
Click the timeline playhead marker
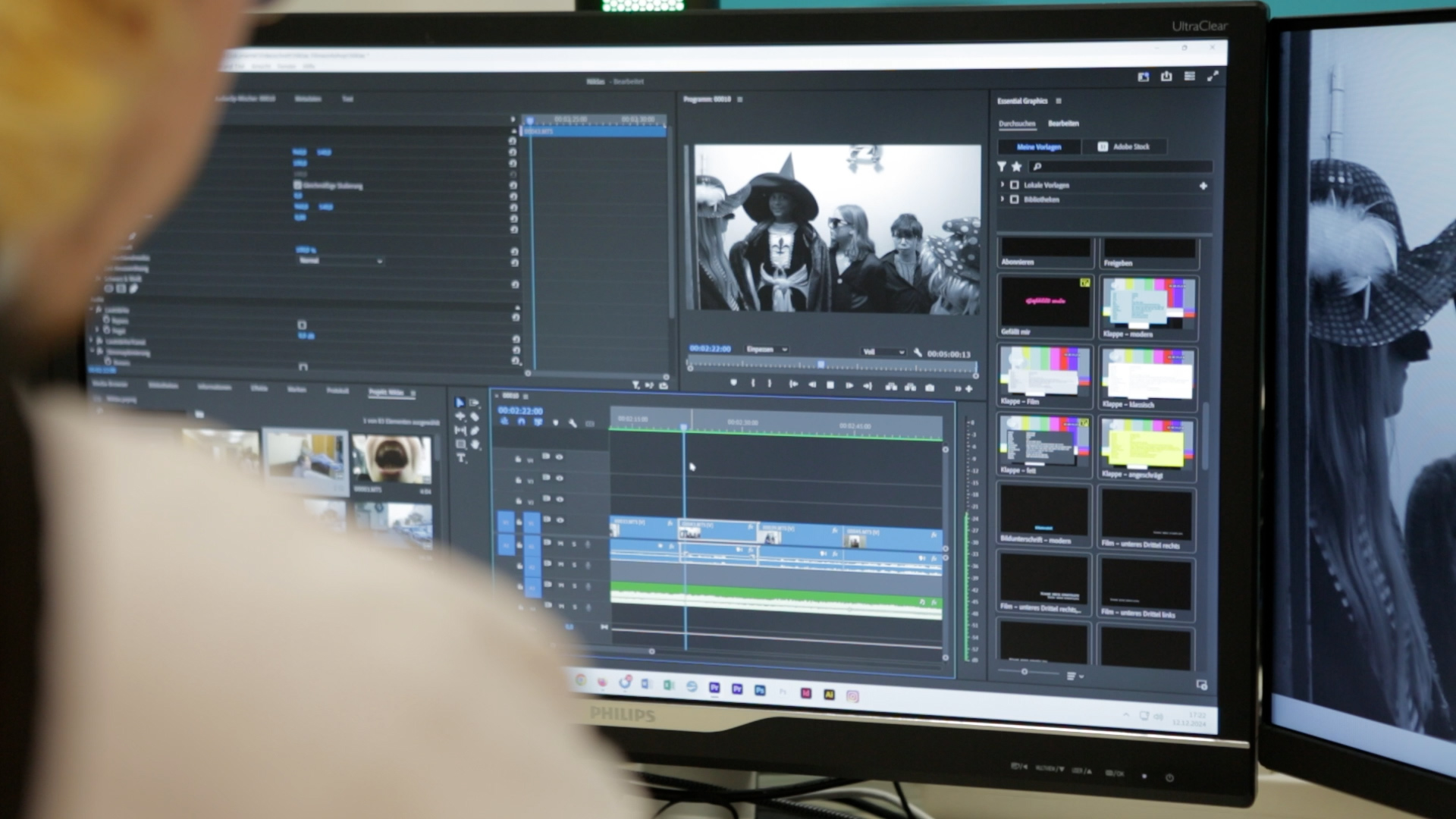683,428
